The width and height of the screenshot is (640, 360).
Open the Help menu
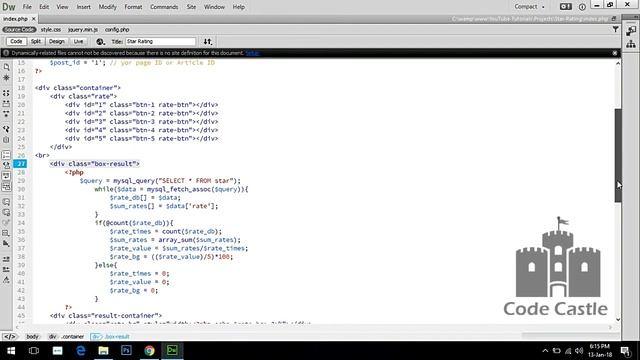(x=239, y=7)
